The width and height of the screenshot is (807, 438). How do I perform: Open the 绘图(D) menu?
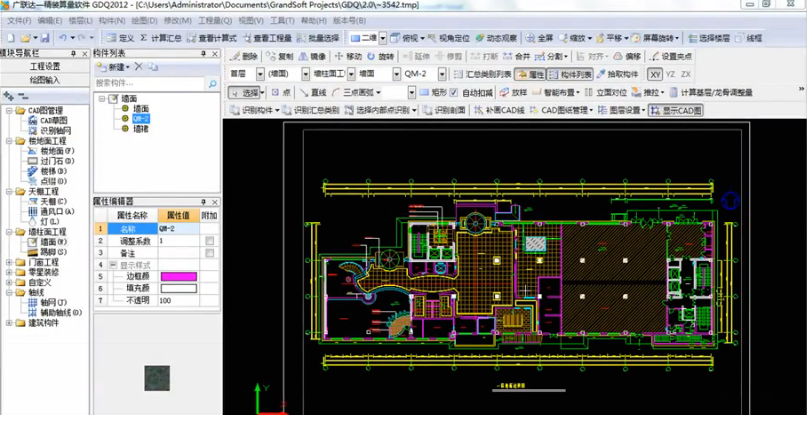[144, 21]
